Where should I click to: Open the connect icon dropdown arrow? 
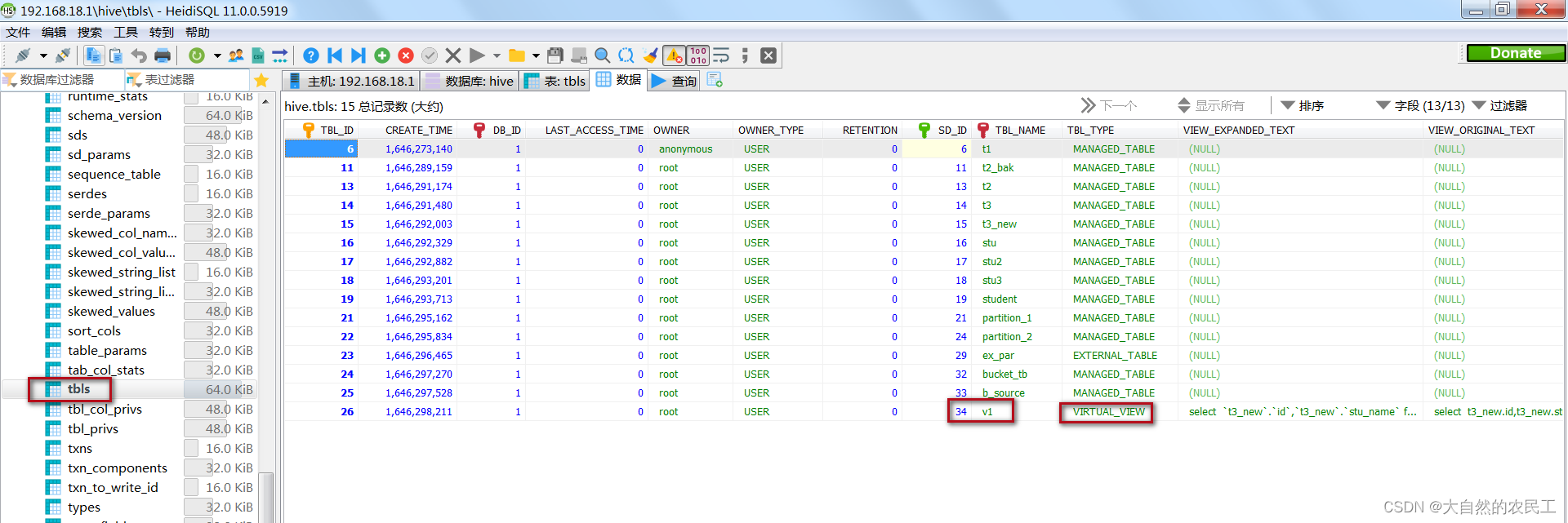[43, 56]
